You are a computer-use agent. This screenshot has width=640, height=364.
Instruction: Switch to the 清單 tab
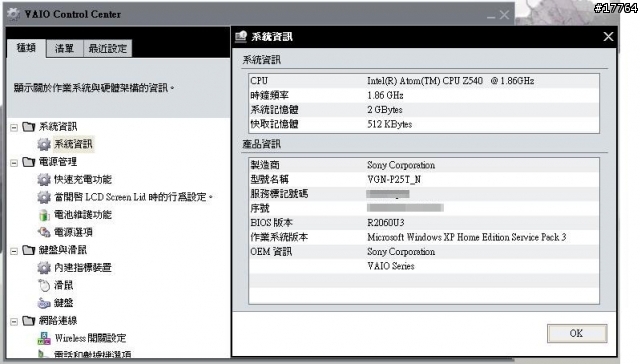[x=64, y=49]
